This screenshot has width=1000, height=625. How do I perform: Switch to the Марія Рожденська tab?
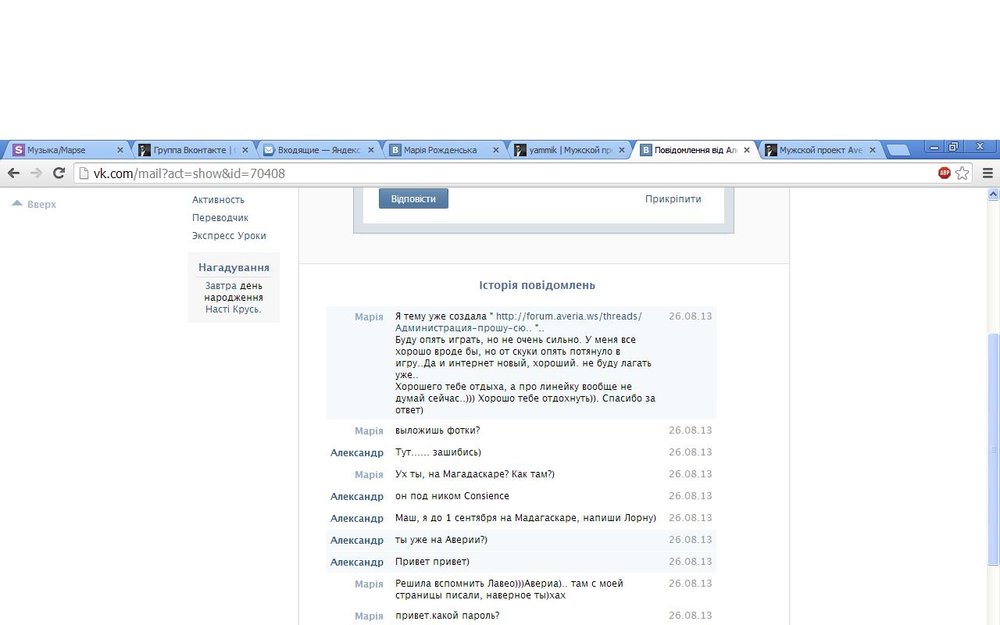point(444,150)
